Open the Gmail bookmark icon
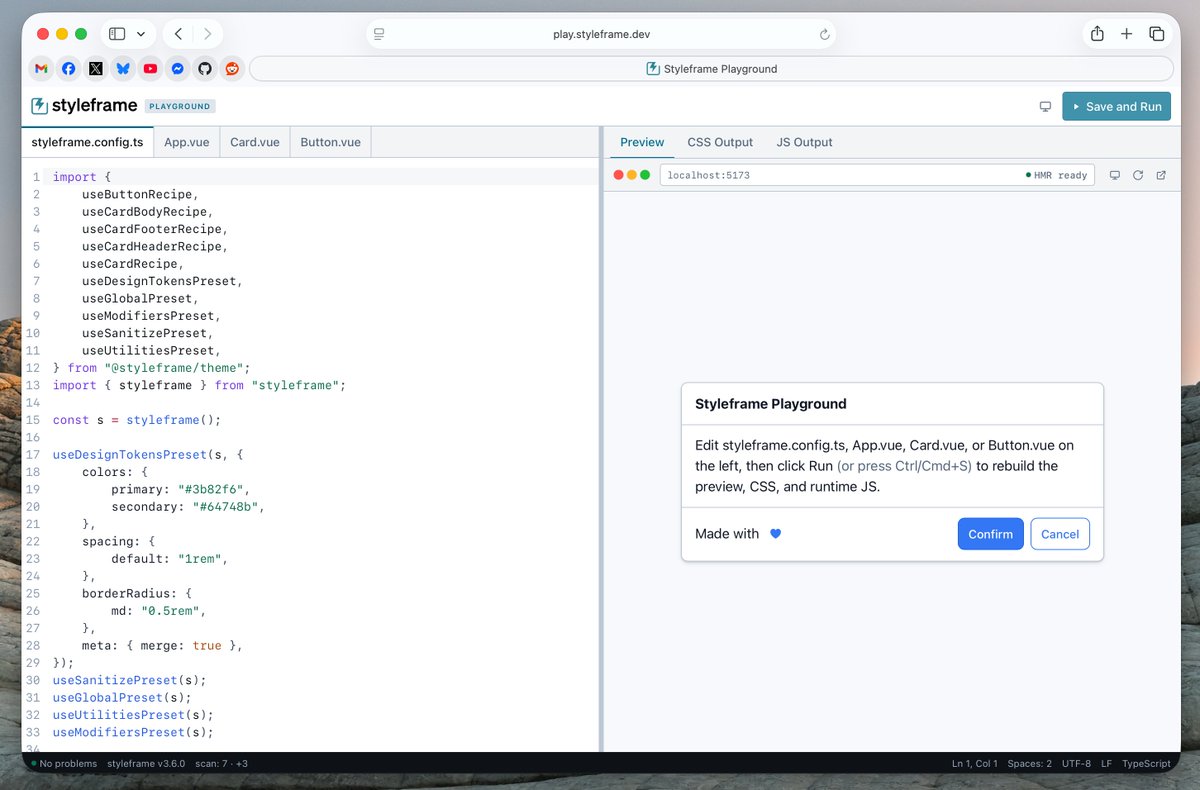Screen dimensions: 1200x790 pyautogui.click(x=41, y=69)
